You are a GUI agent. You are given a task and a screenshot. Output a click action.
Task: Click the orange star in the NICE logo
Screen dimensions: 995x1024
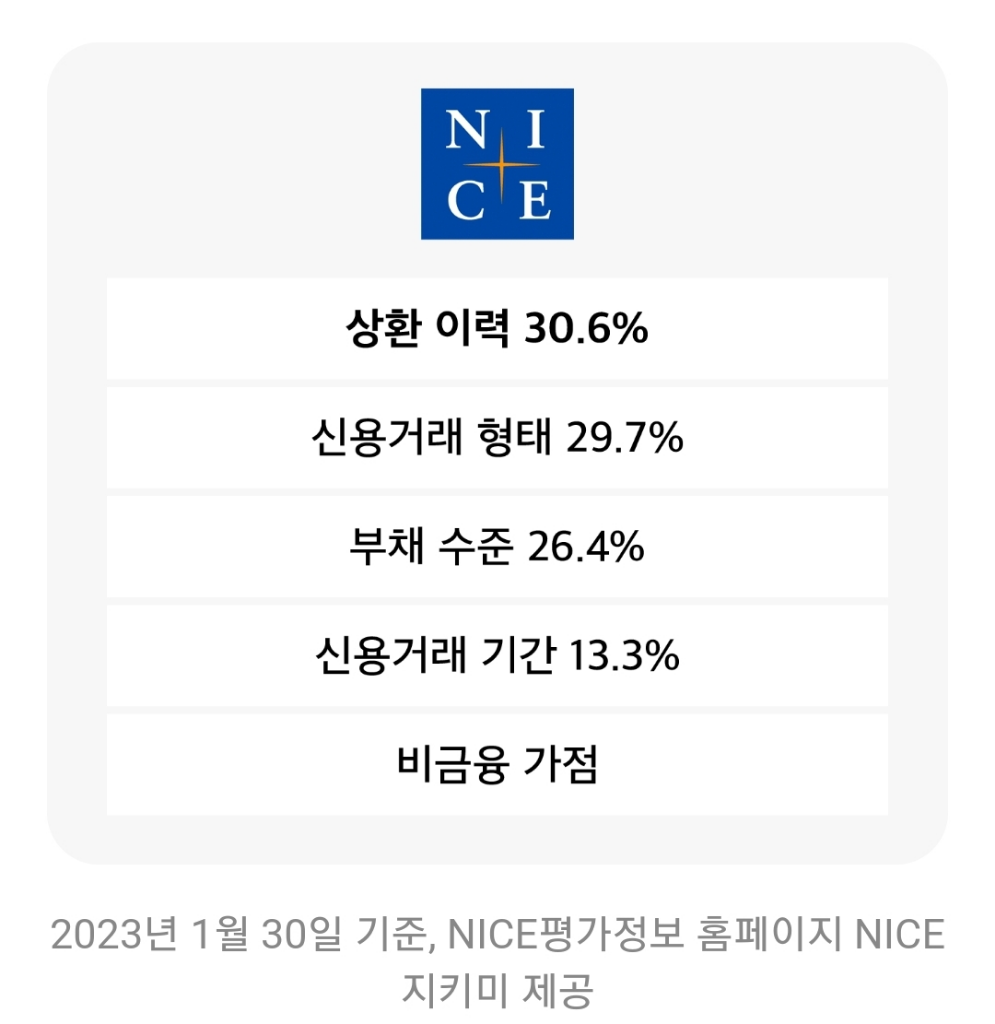click(501, 165)
